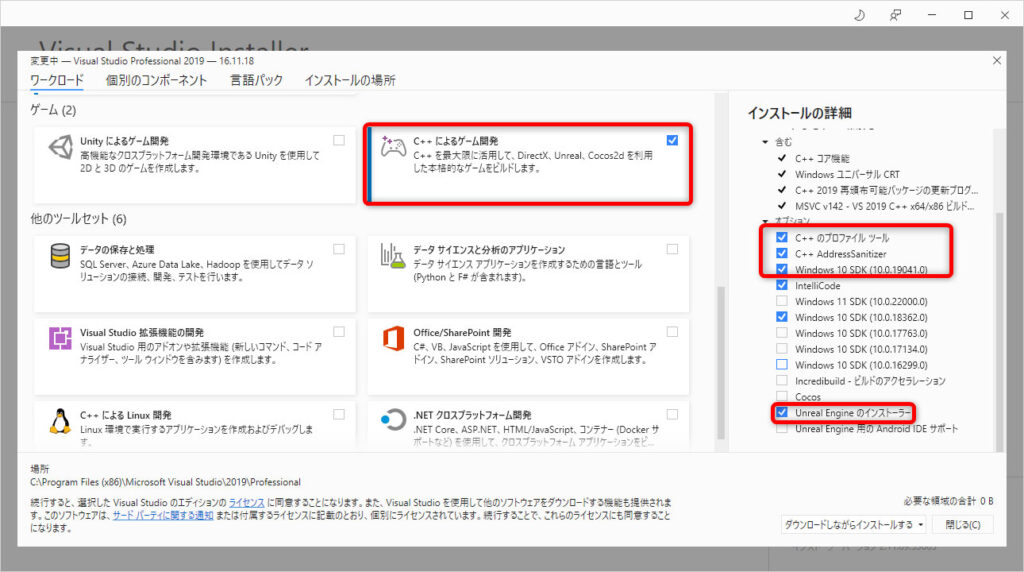Switch to the インストールの場所 tab
Viewport: 1024px width, 572px height.
coord(349,80)
